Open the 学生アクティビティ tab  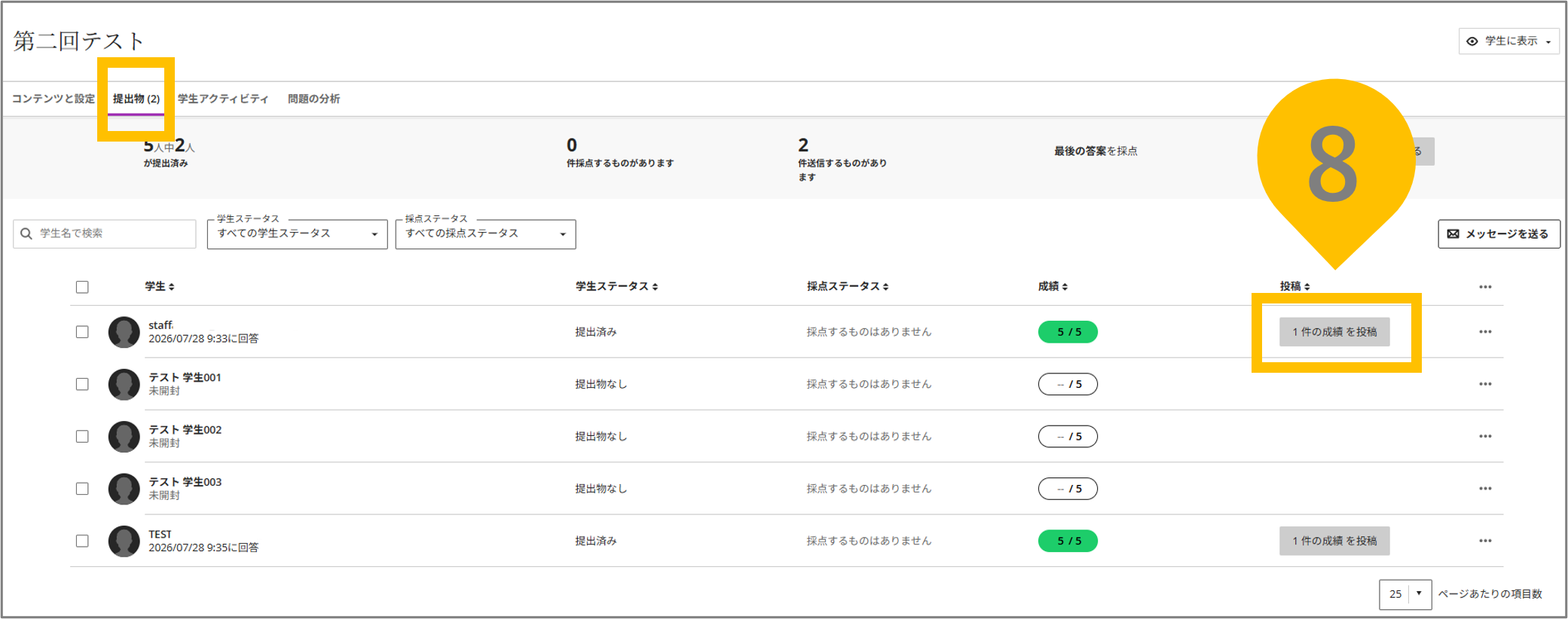pyautogui.click(x=223, y=99)
